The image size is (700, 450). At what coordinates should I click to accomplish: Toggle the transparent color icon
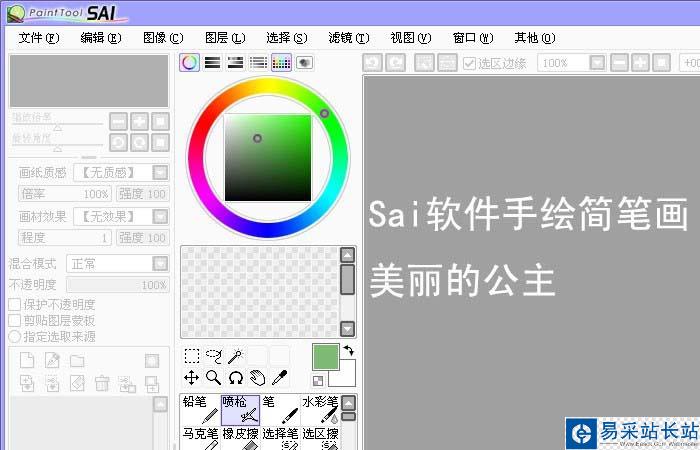pos(318,381)
